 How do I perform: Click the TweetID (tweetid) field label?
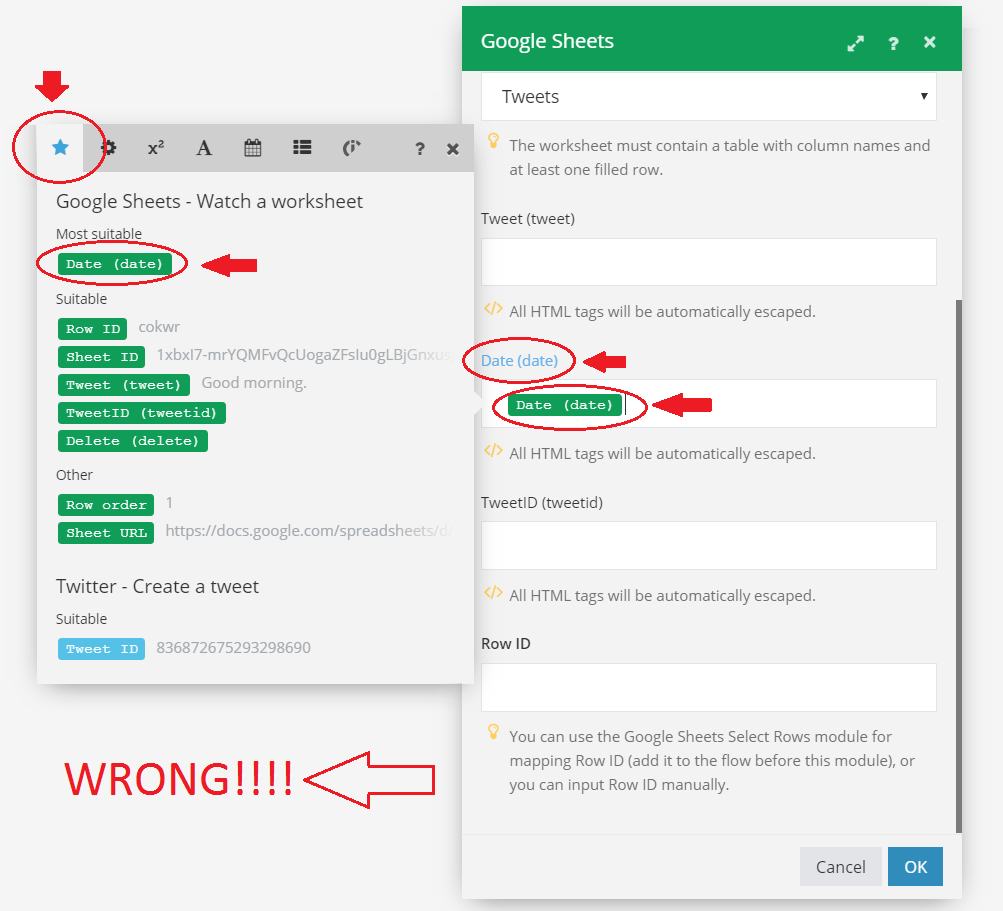tap(542, 503)
